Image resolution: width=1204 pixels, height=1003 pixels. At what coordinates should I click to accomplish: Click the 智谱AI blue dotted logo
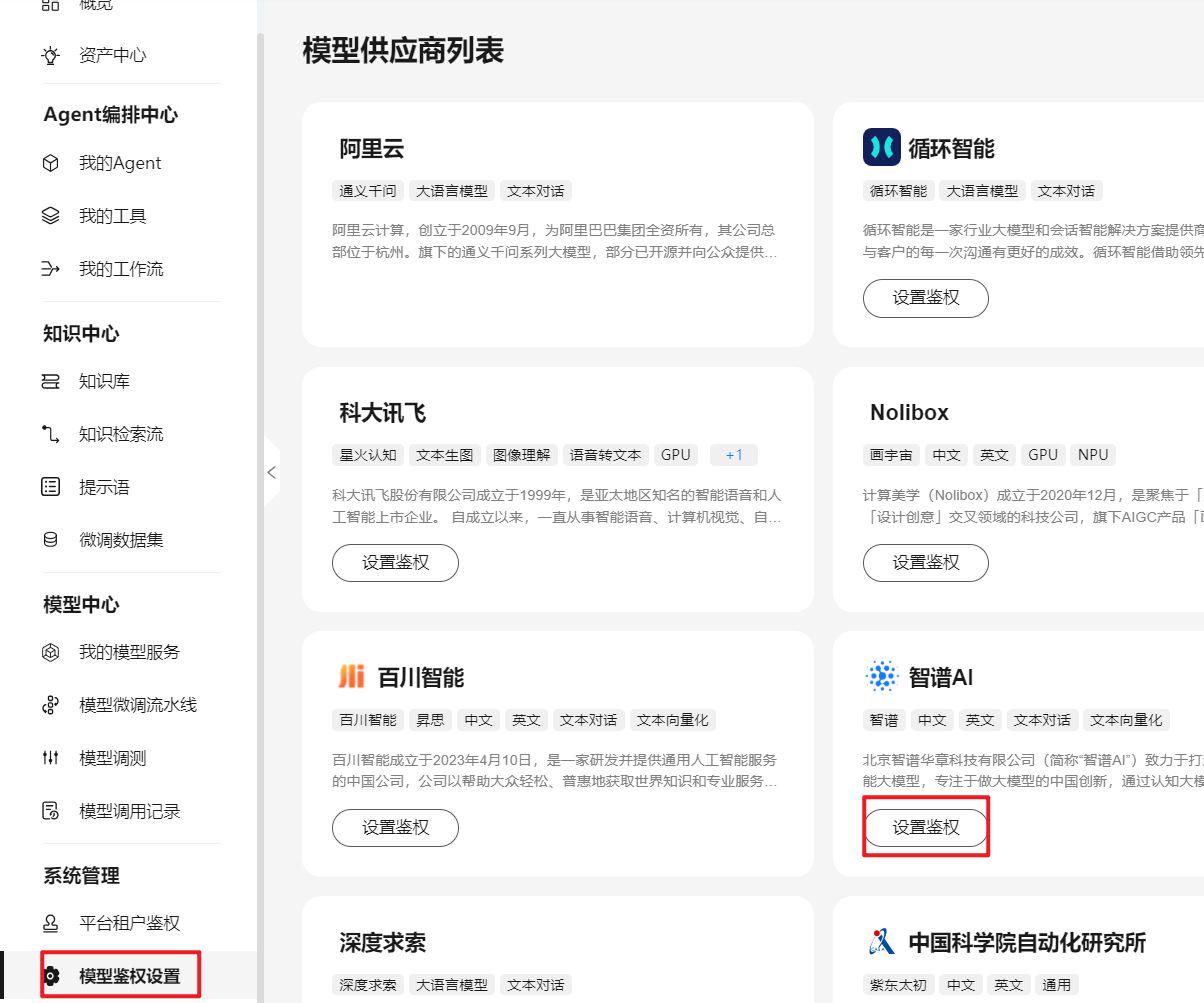click(881, 677)
